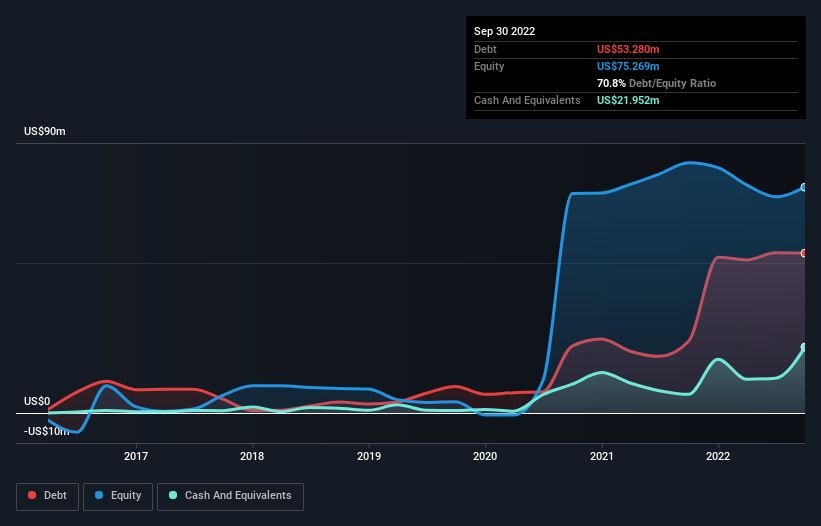Click the 2021 x-axis label
This screenshot has height=526, width=821.
coord(602,456)
